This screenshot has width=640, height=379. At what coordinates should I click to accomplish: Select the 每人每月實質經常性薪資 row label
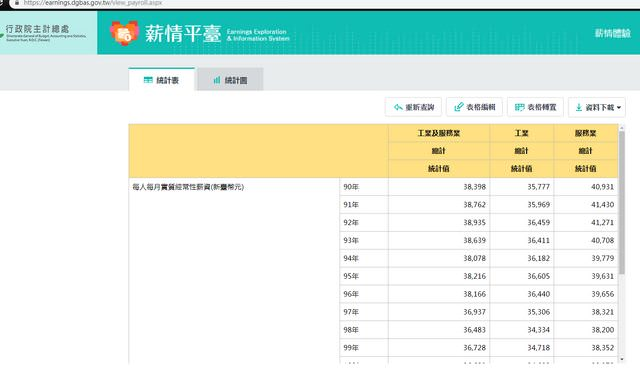[x=188, y=187]
